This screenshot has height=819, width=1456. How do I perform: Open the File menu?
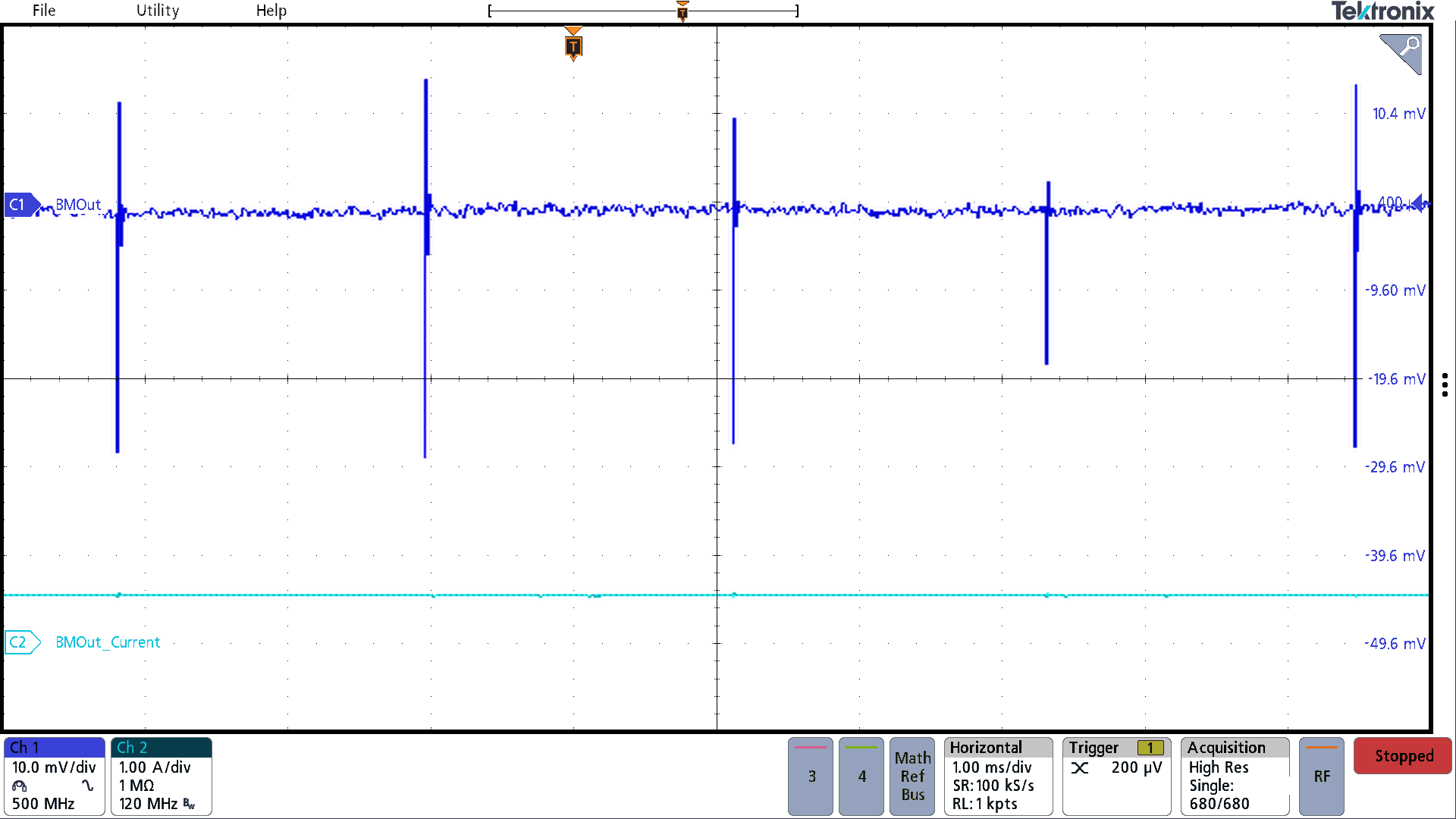[x=43, y=11]
